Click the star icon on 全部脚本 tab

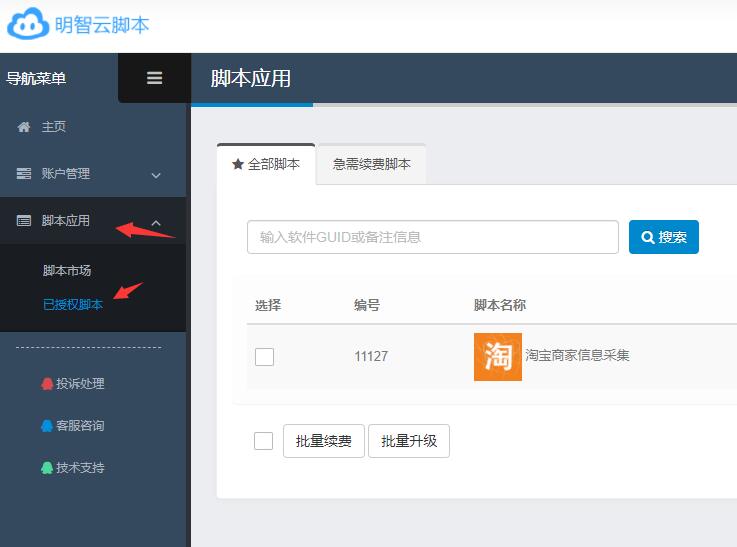[x=238, y=164]
